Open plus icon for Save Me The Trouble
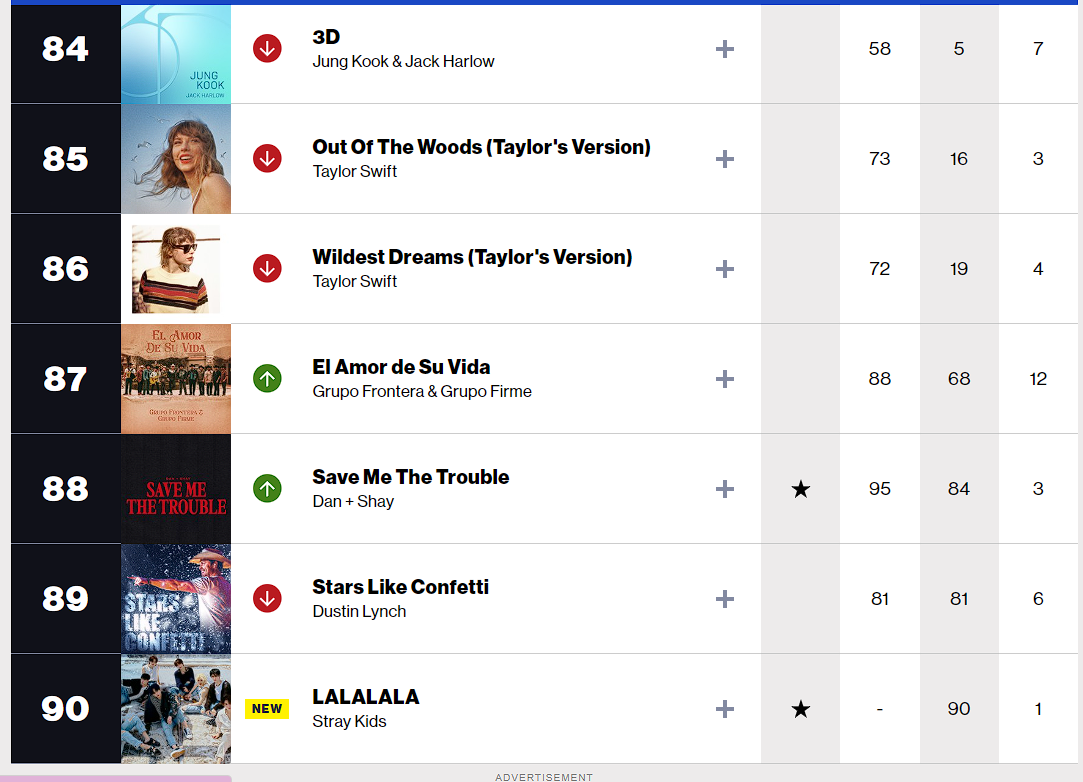The height and width of the screenshot is (782, 1083). point(725,489)
